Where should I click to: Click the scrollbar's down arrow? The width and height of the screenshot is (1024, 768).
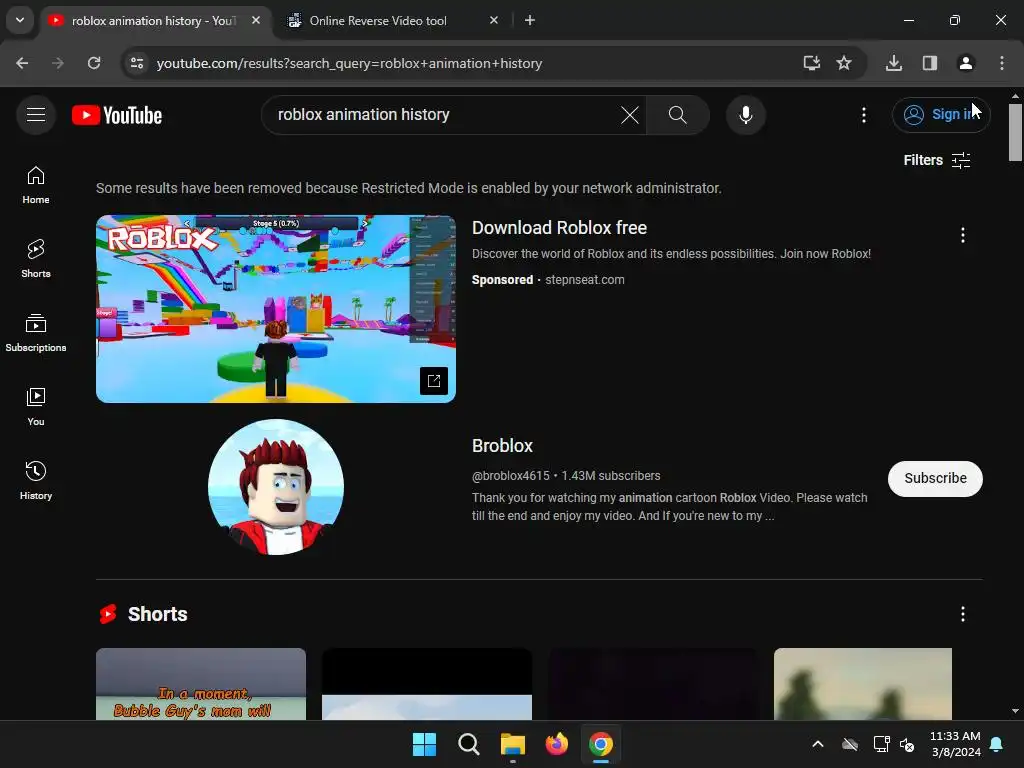click(x=1015, y=711)
